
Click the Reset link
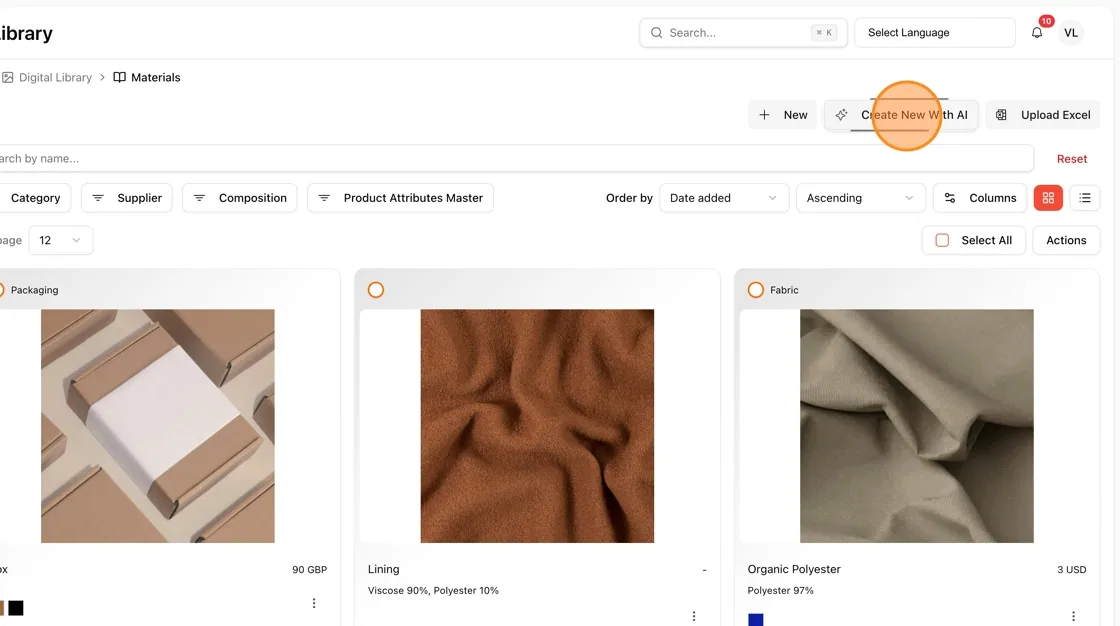(x=1071, y=159)
